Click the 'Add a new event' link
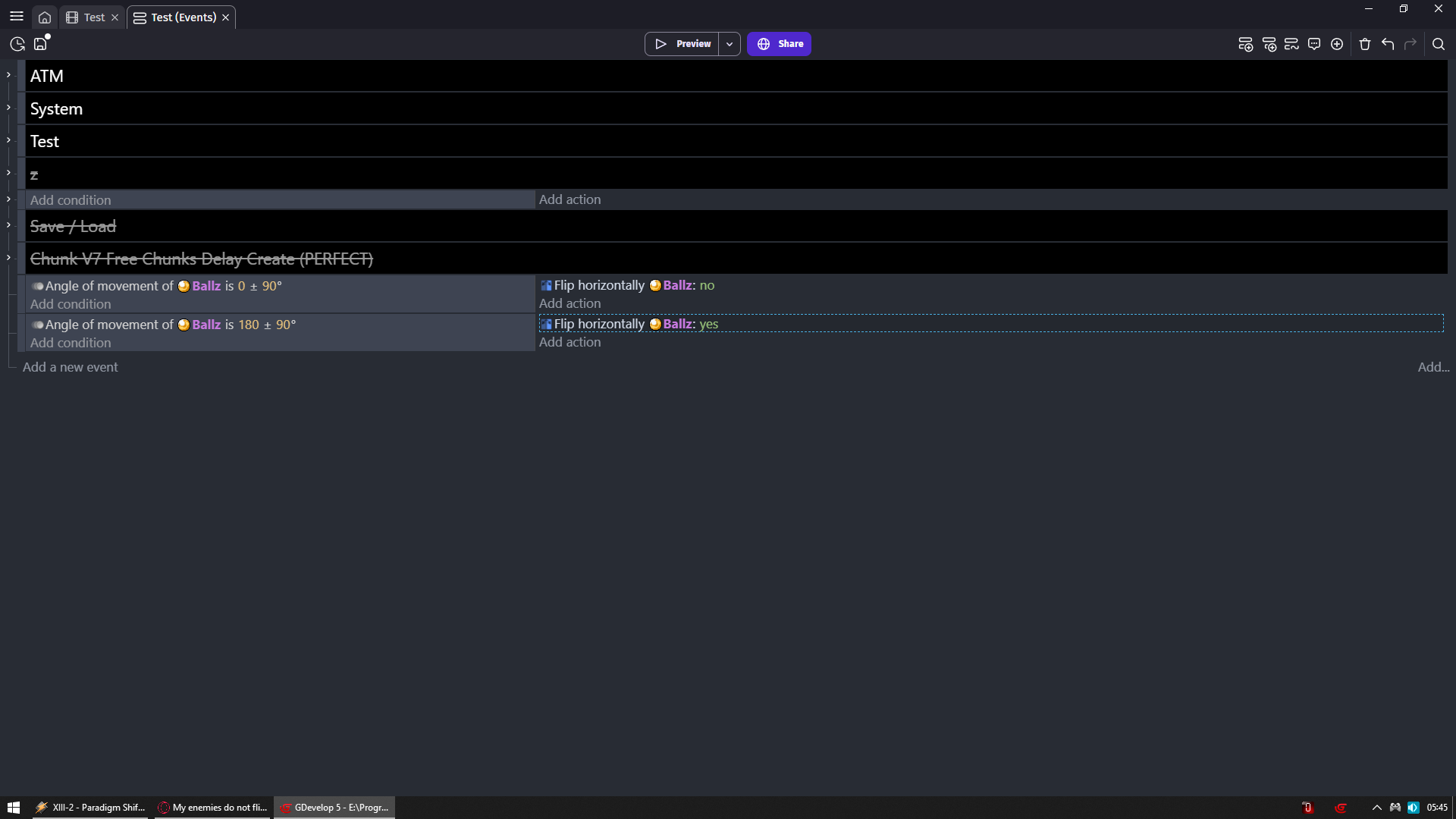Screen dimensions: 1456x819 (71, 367)
